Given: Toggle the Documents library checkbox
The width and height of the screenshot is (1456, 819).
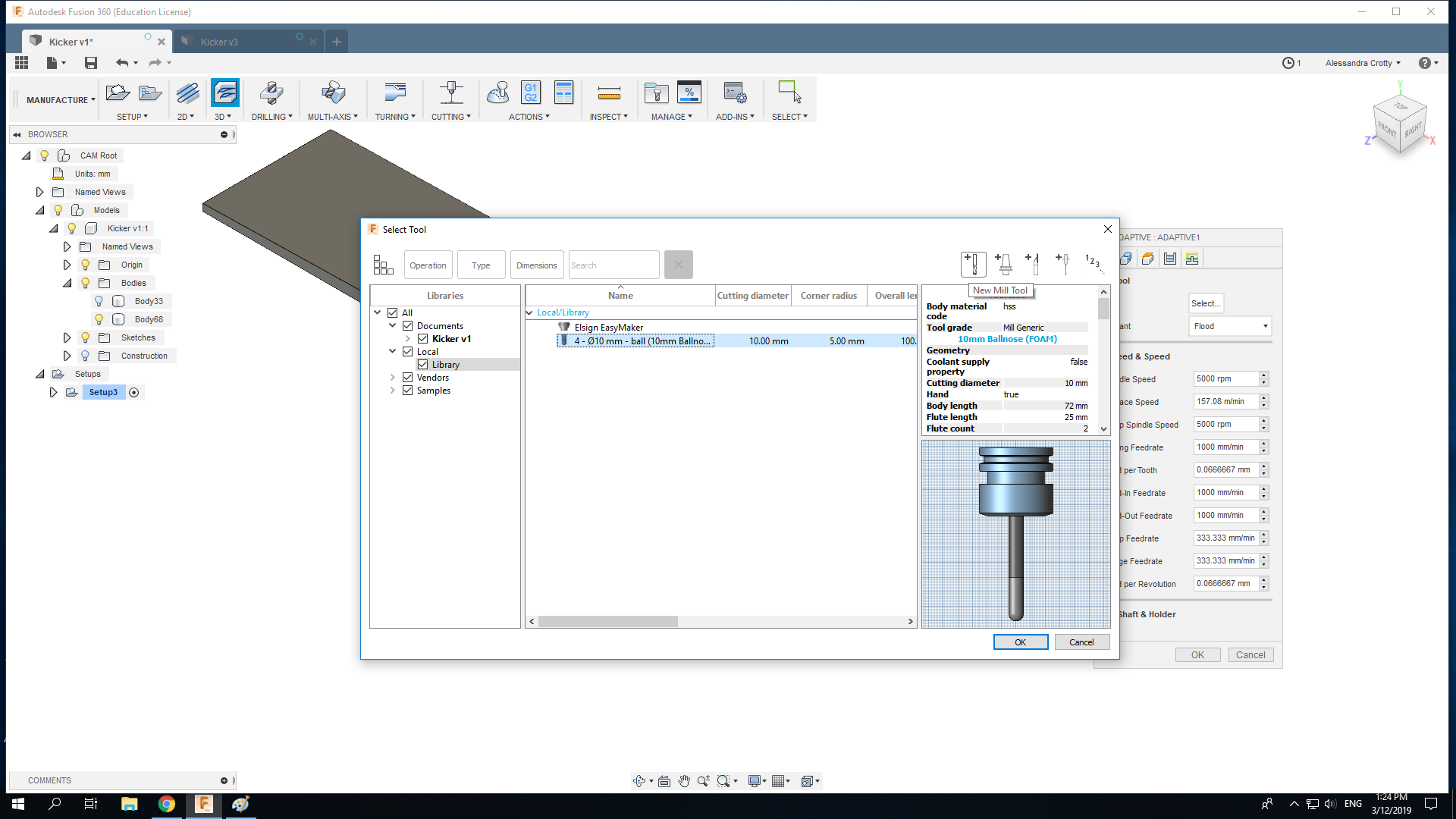Looking at the screenshot, I should pyautogui.click(x=408, y=325).
